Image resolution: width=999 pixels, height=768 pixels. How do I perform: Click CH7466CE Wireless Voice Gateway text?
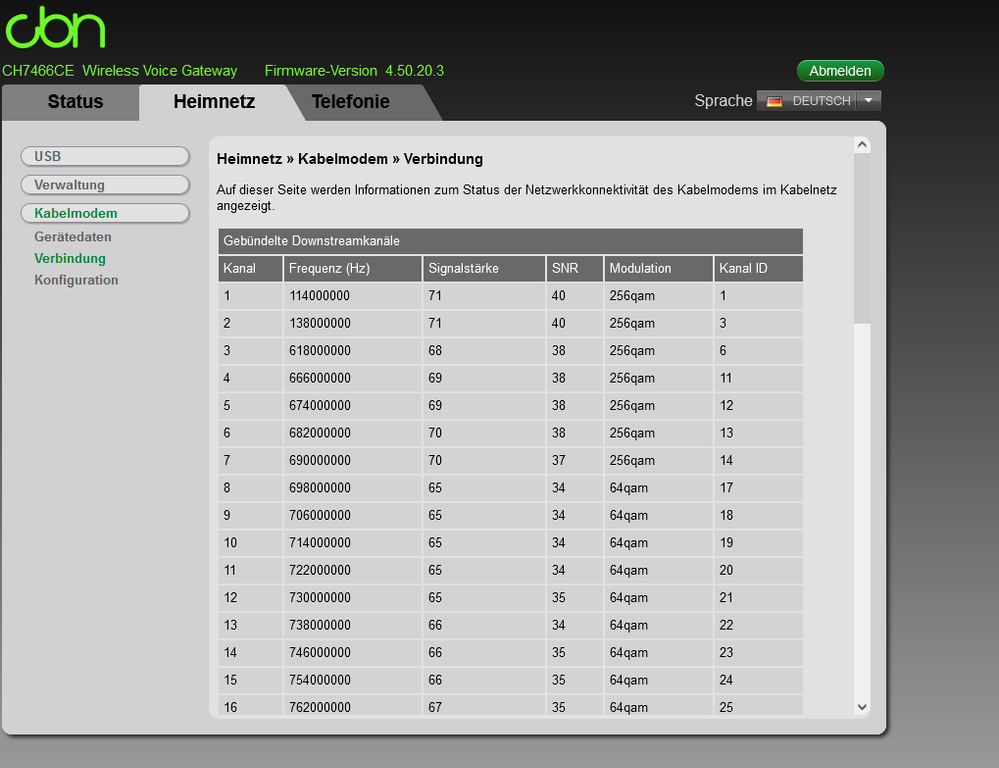tap(120, 71)
